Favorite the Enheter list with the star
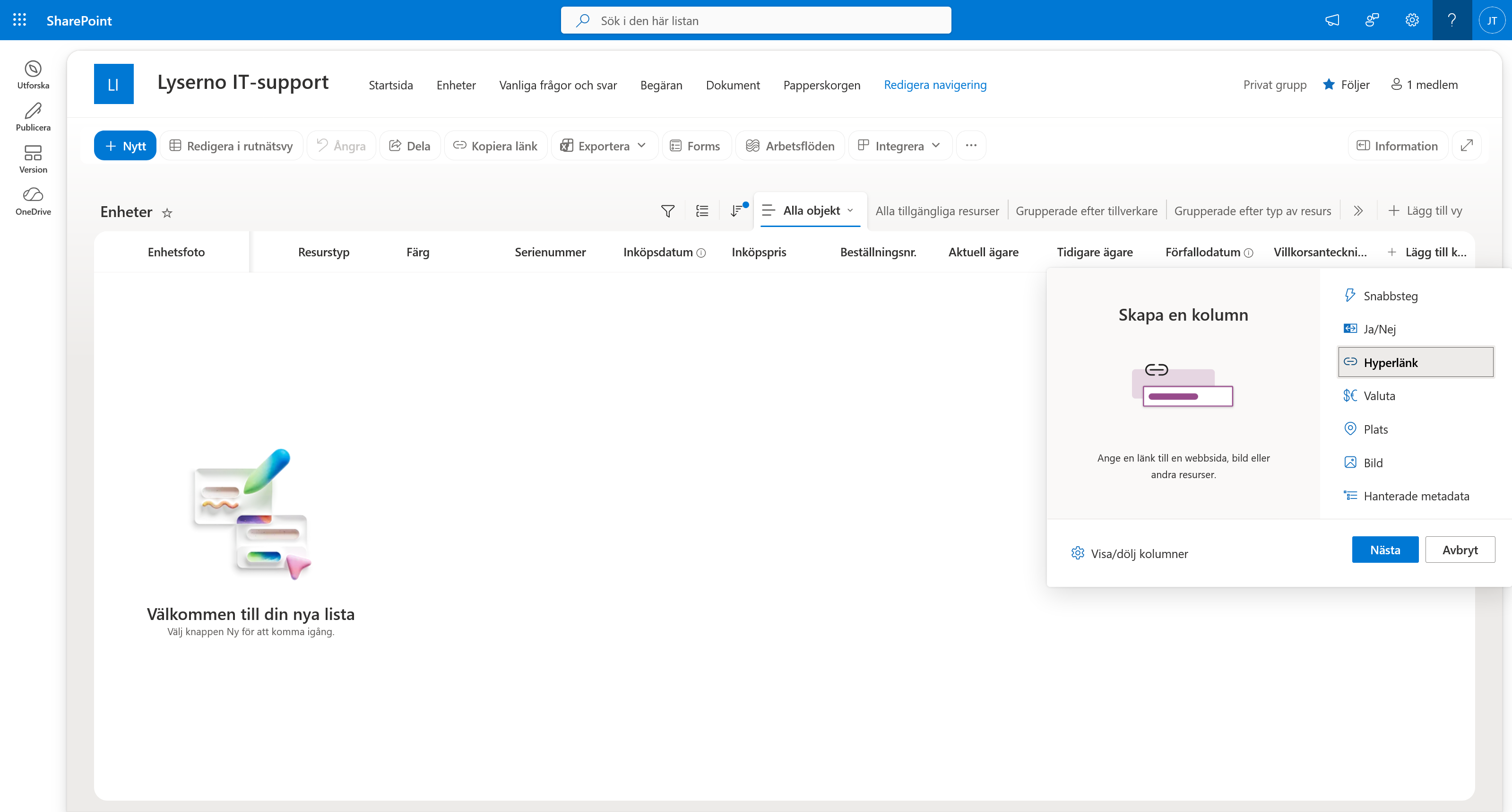 (x=167, y=213)
